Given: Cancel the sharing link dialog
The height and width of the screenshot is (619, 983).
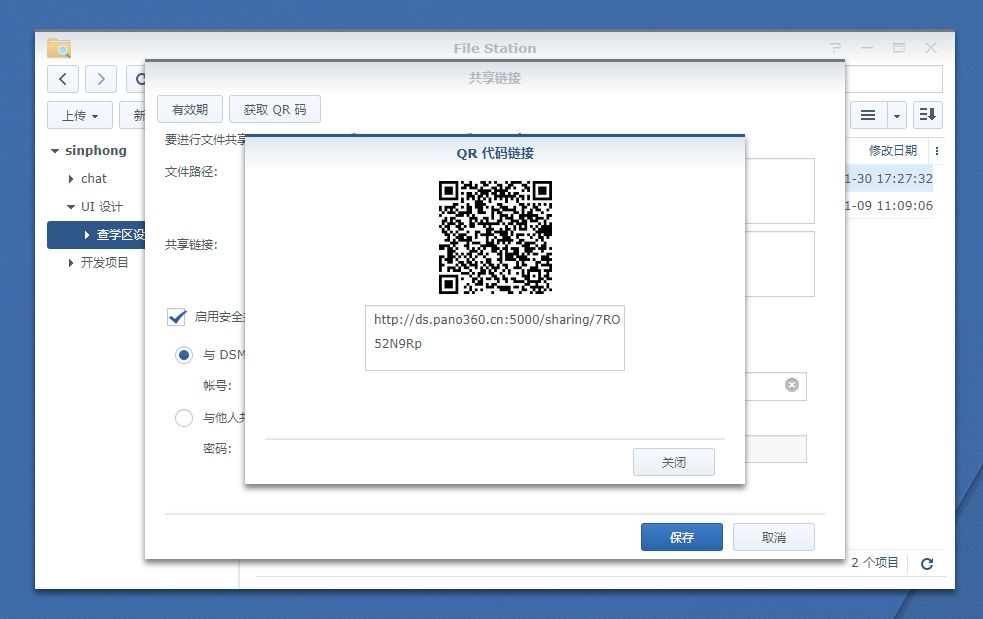Looking at the screenshot, I should tap(774, 537).
